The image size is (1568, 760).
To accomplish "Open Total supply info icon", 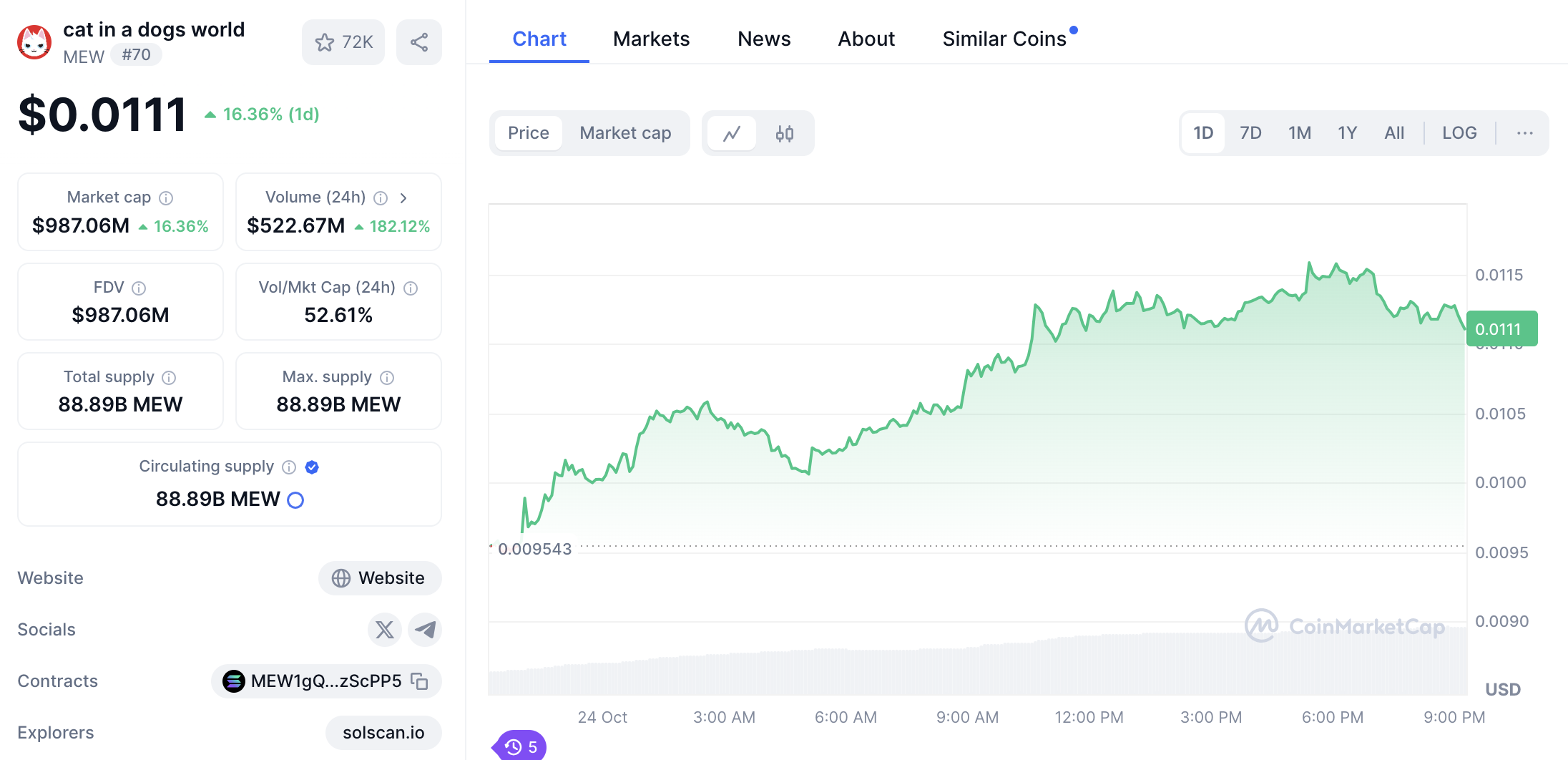I will click(169, 377).
